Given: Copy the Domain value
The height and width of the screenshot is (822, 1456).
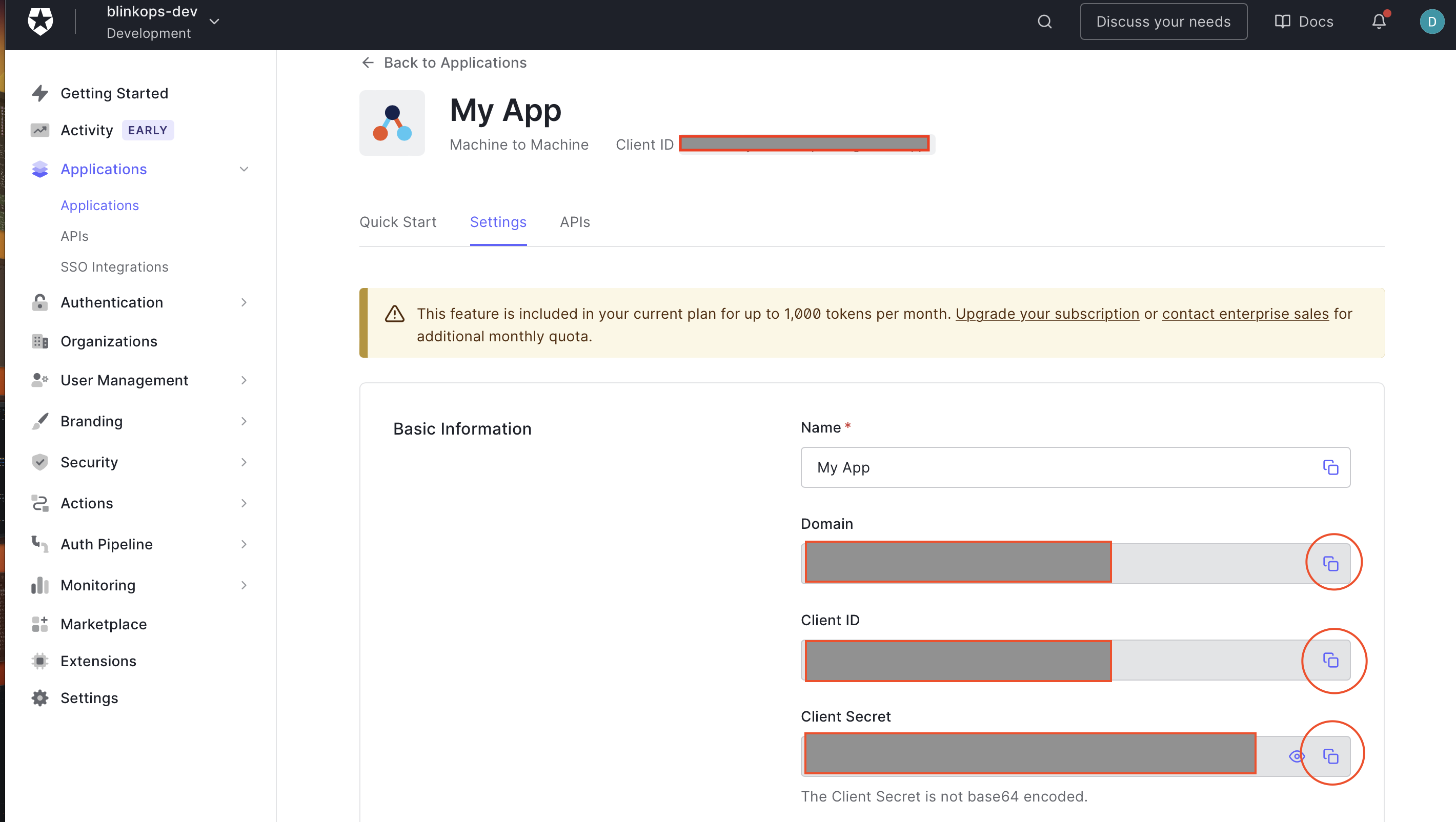Looking at the screenshot, I should click(x=1330, y=563).
